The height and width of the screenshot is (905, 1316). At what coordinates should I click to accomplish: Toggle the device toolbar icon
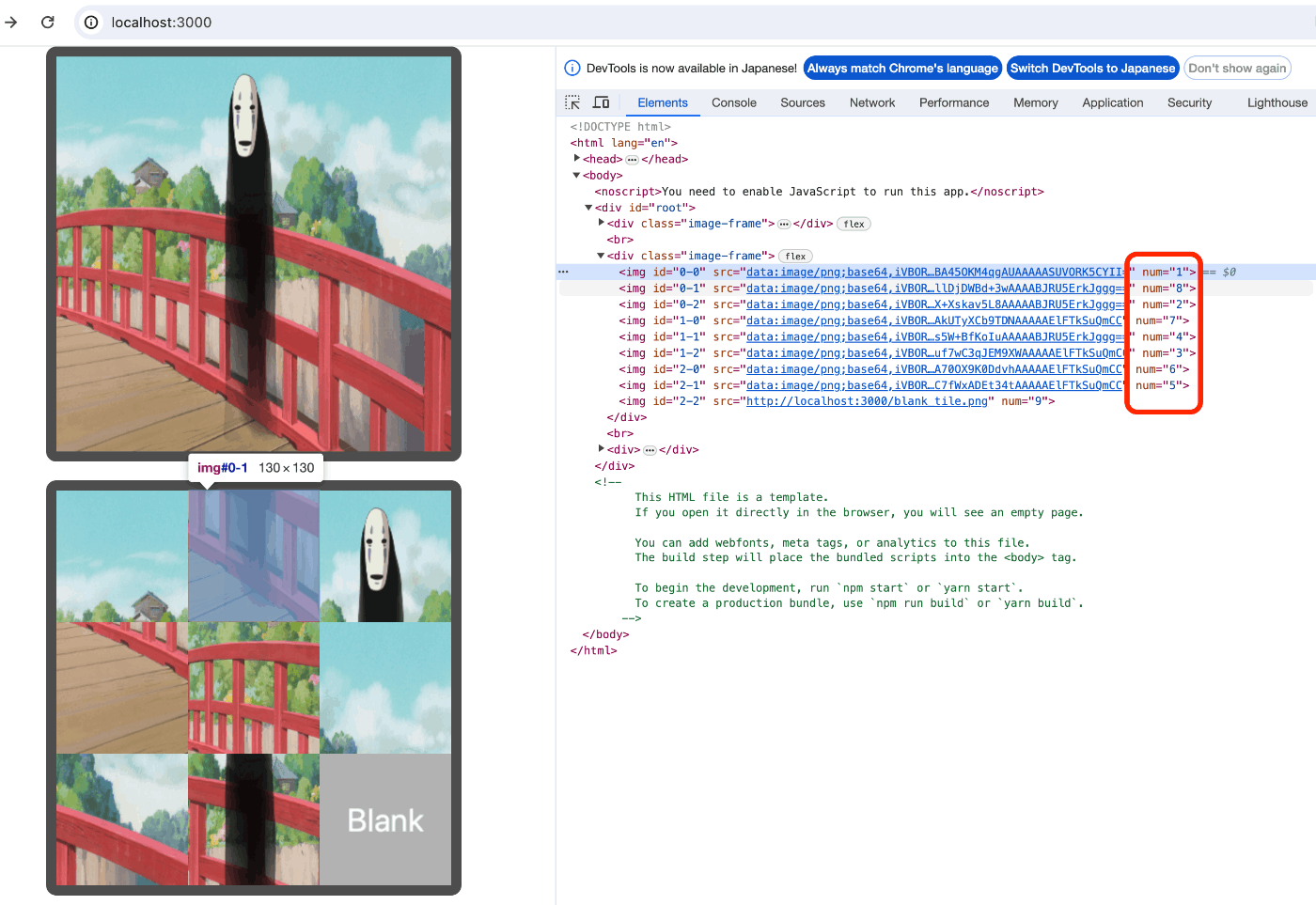tap(602, 102)
